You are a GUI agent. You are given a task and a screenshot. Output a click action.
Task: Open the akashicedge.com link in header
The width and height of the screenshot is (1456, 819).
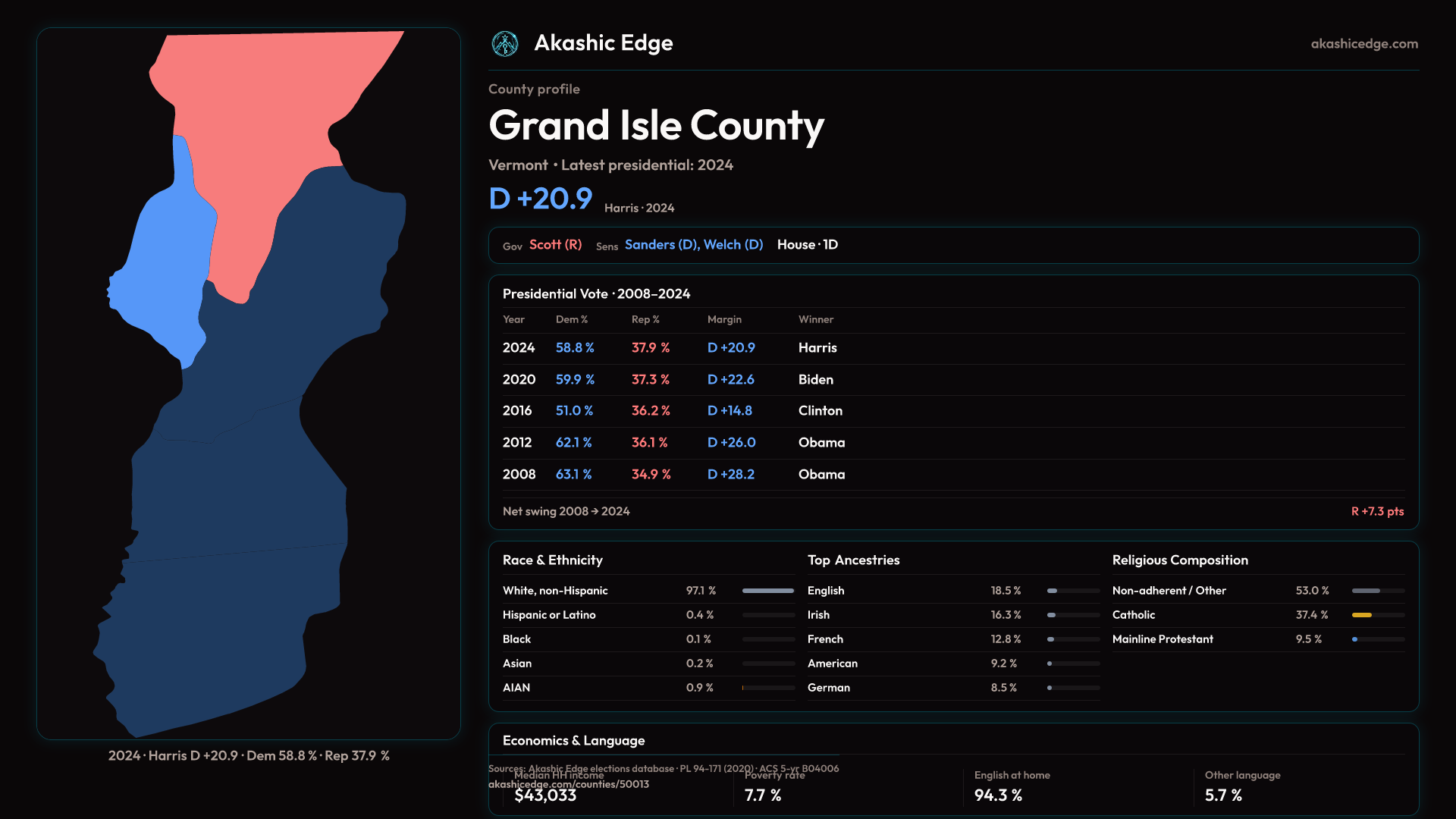[1363, 44]
